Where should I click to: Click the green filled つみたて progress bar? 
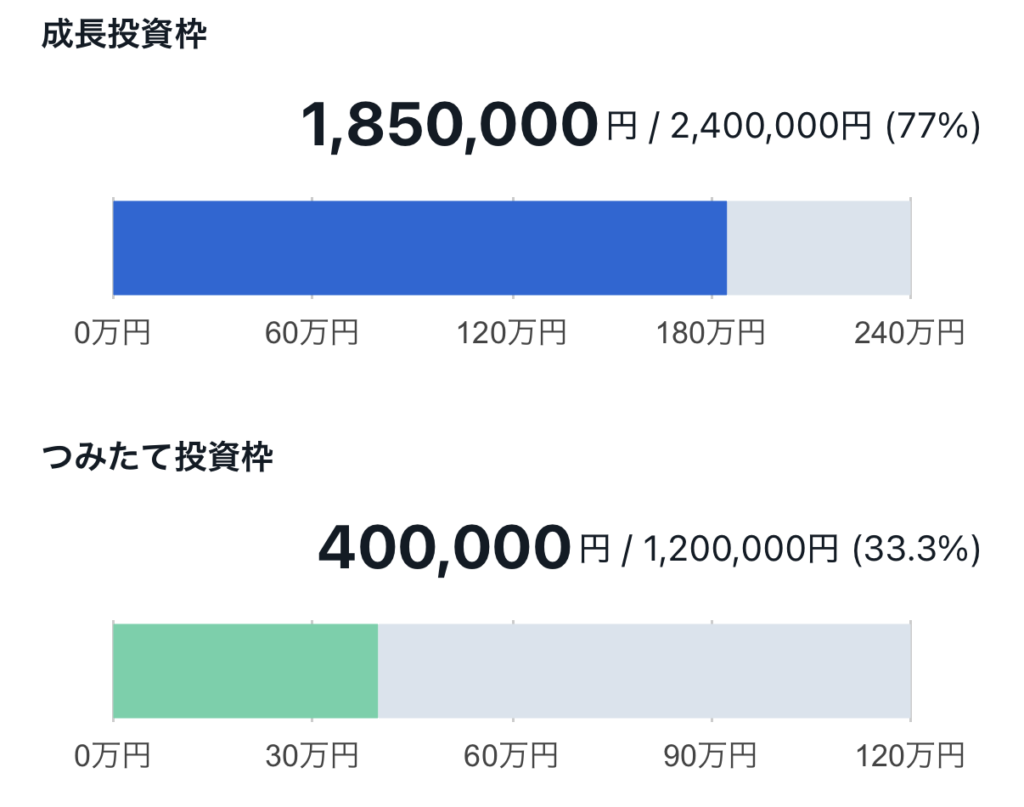(245, 670)
